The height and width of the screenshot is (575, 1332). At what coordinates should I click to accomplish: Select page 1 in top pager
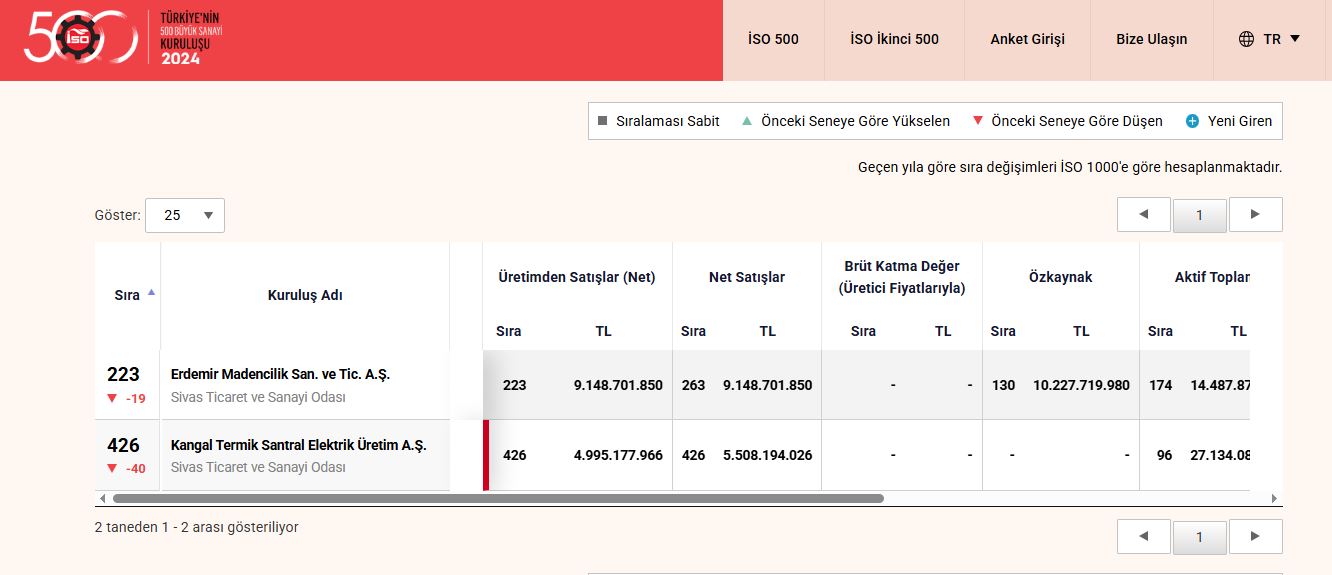click(1199, 215)
